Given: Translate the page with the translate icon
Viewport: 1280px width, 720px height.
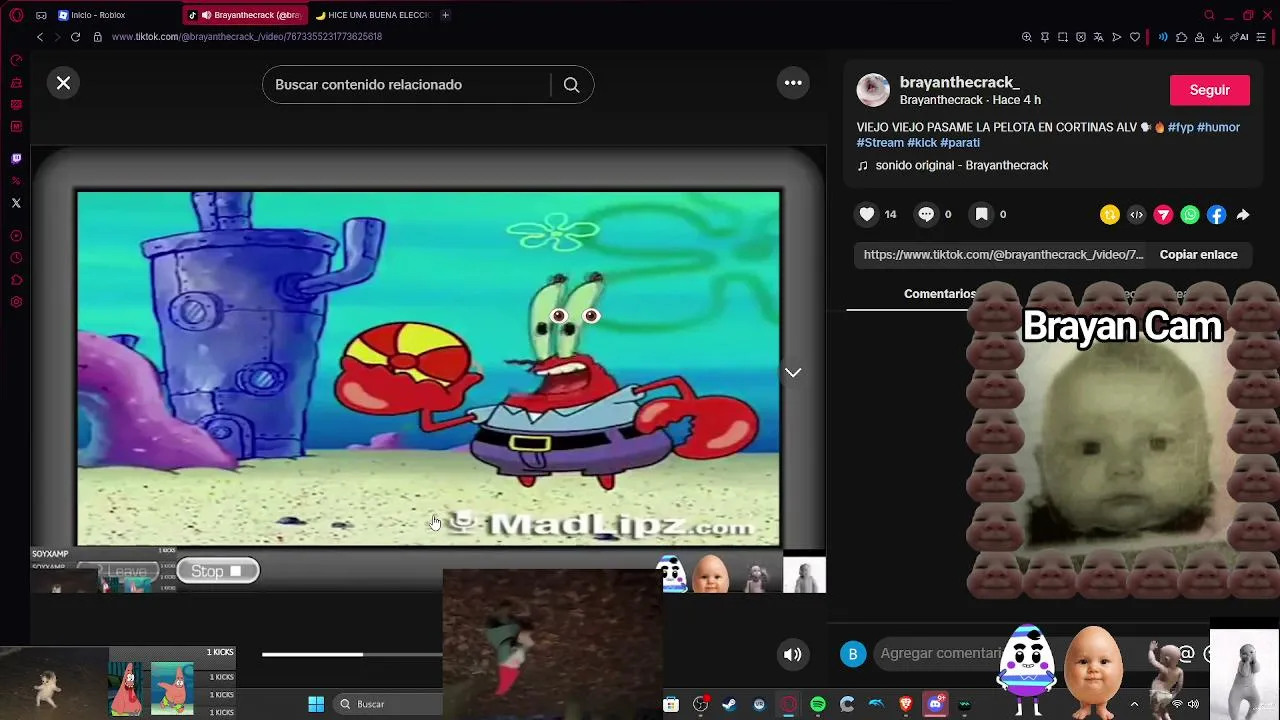Looking at the screenshot, I should (1099, 37).
